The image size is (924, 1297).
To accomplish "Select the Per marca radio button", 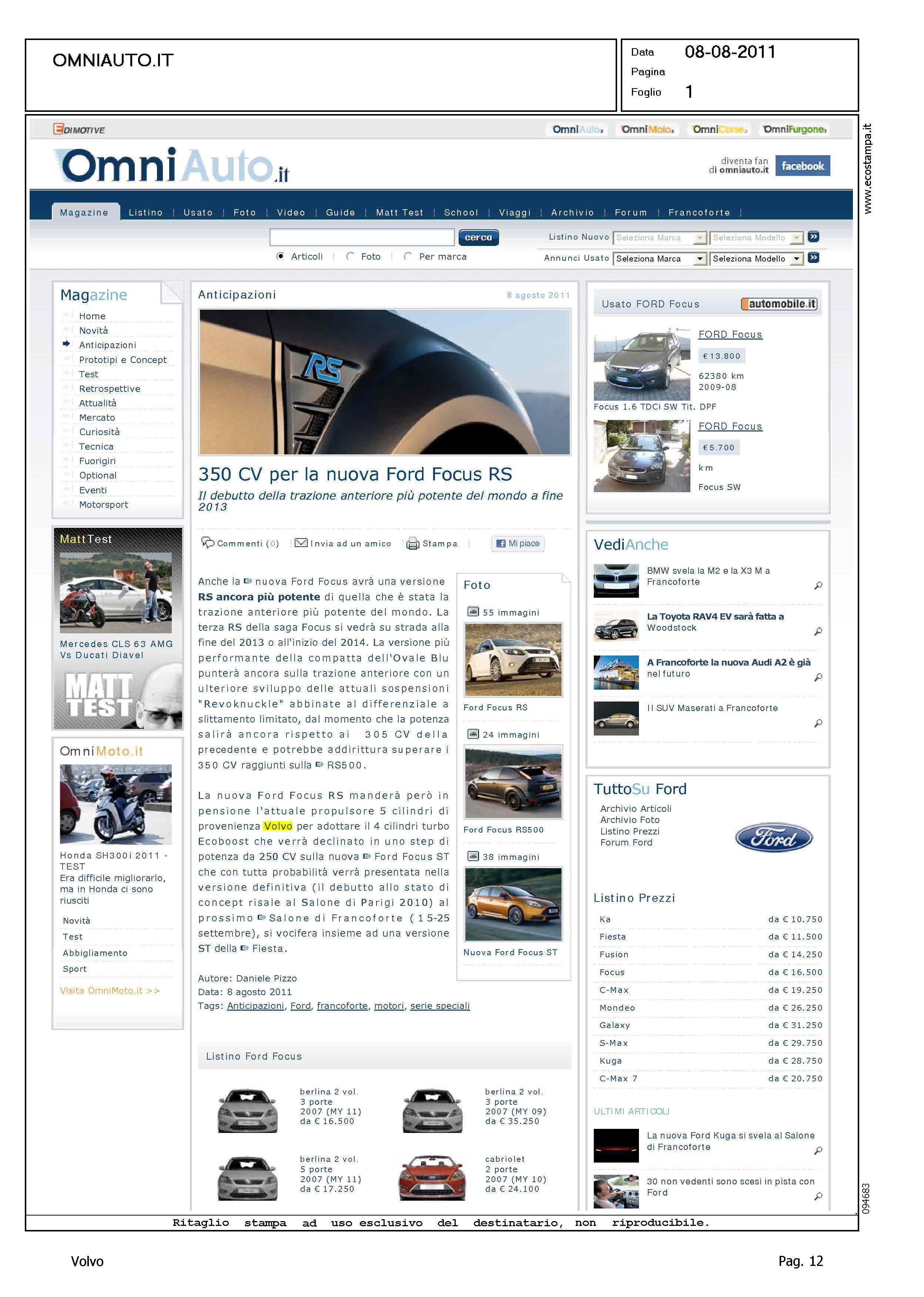I will (407, 257).
